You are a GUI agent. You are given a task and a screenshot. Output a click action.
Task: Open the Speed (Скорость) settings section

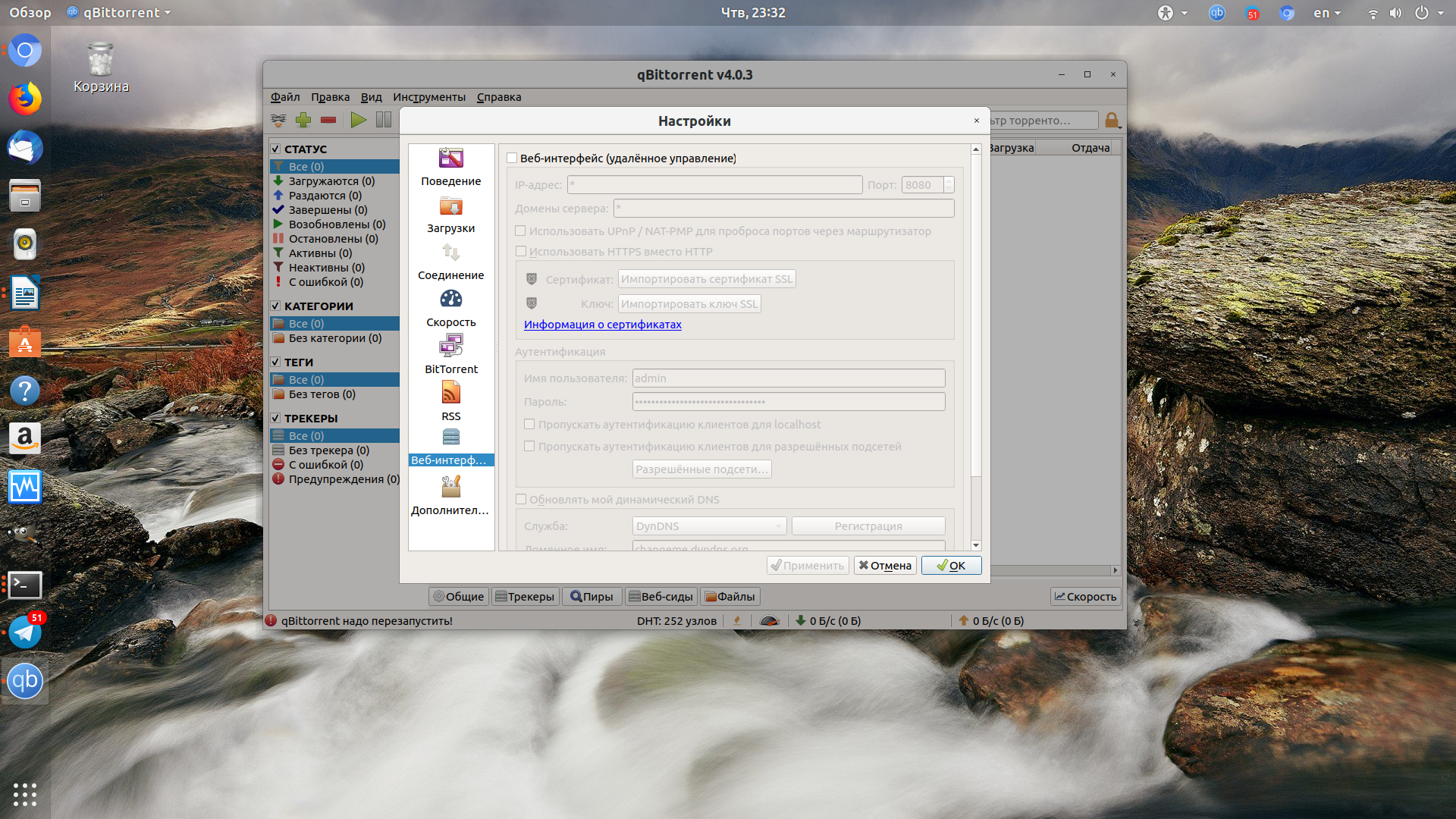[450, 309]
